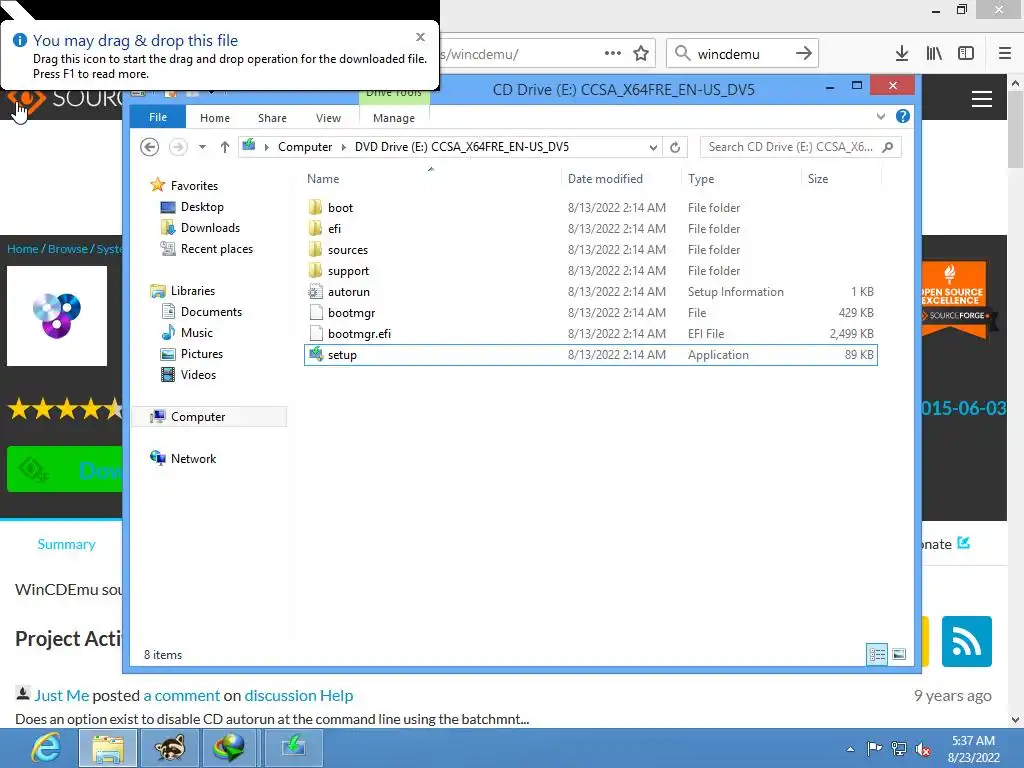
Task: Sort files by Date modified column
Action: [x=605, y=178]
